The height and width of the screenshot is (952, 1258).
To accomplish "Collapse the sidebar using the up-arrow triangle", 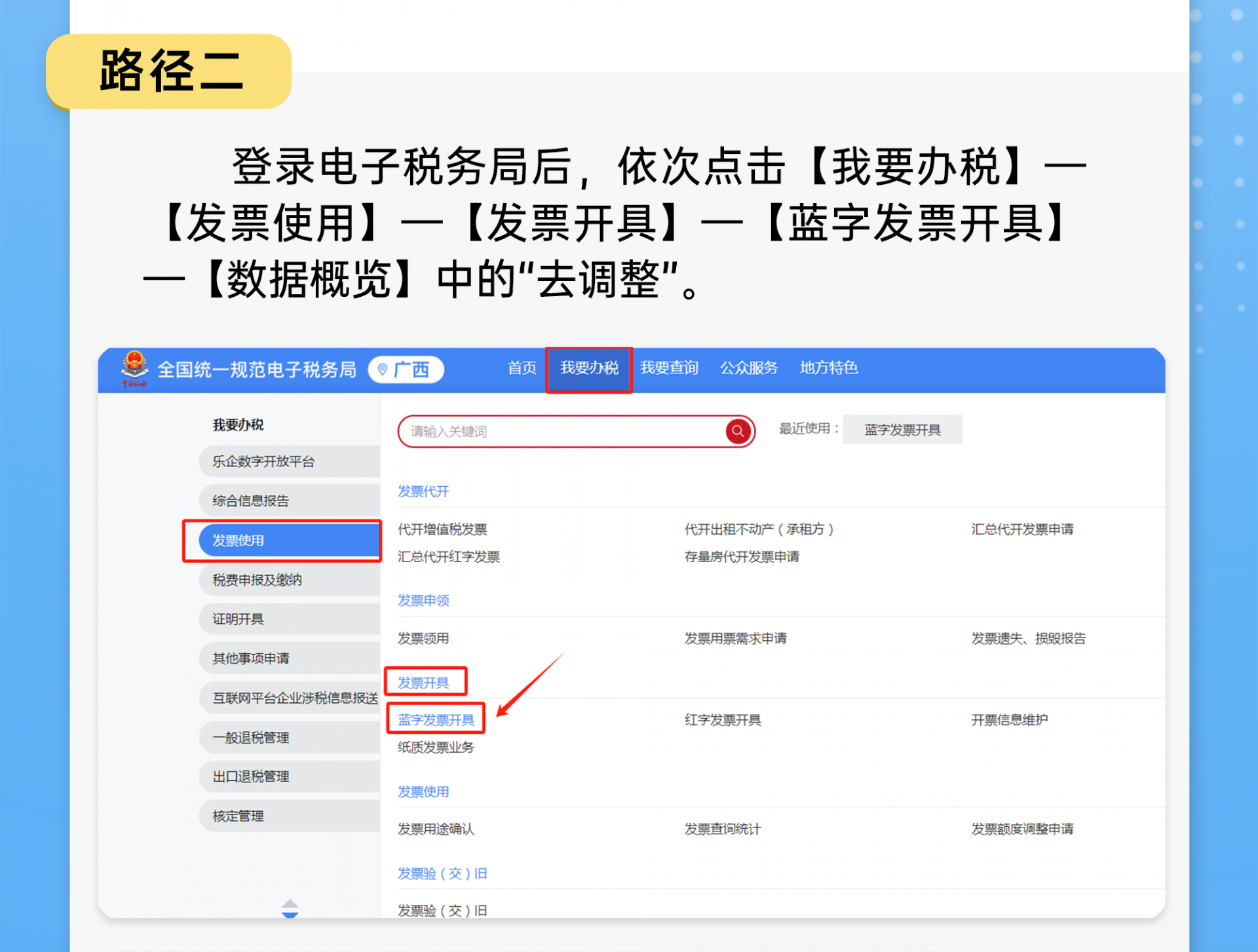I will (290, 903).
